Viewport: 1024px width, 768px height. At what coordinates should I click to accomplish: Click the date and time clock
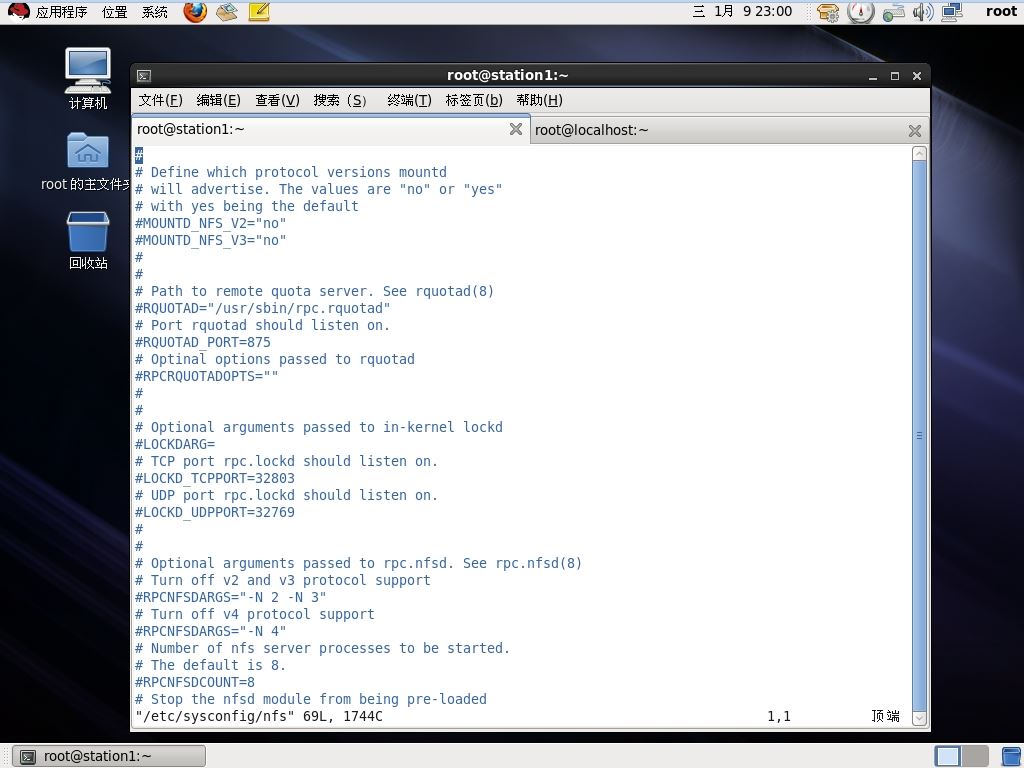(743, 11)
